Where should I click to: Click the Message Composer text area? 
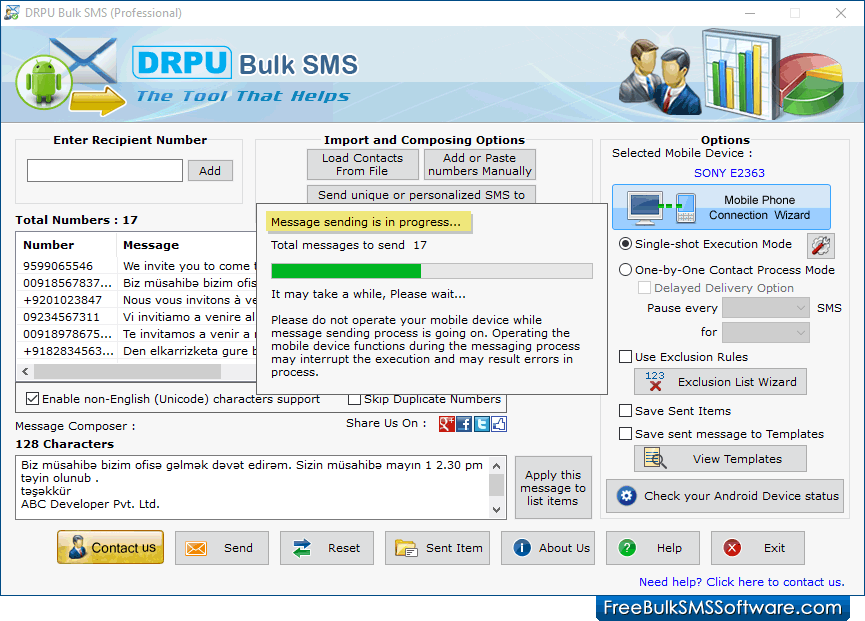[x=253, y=488]
